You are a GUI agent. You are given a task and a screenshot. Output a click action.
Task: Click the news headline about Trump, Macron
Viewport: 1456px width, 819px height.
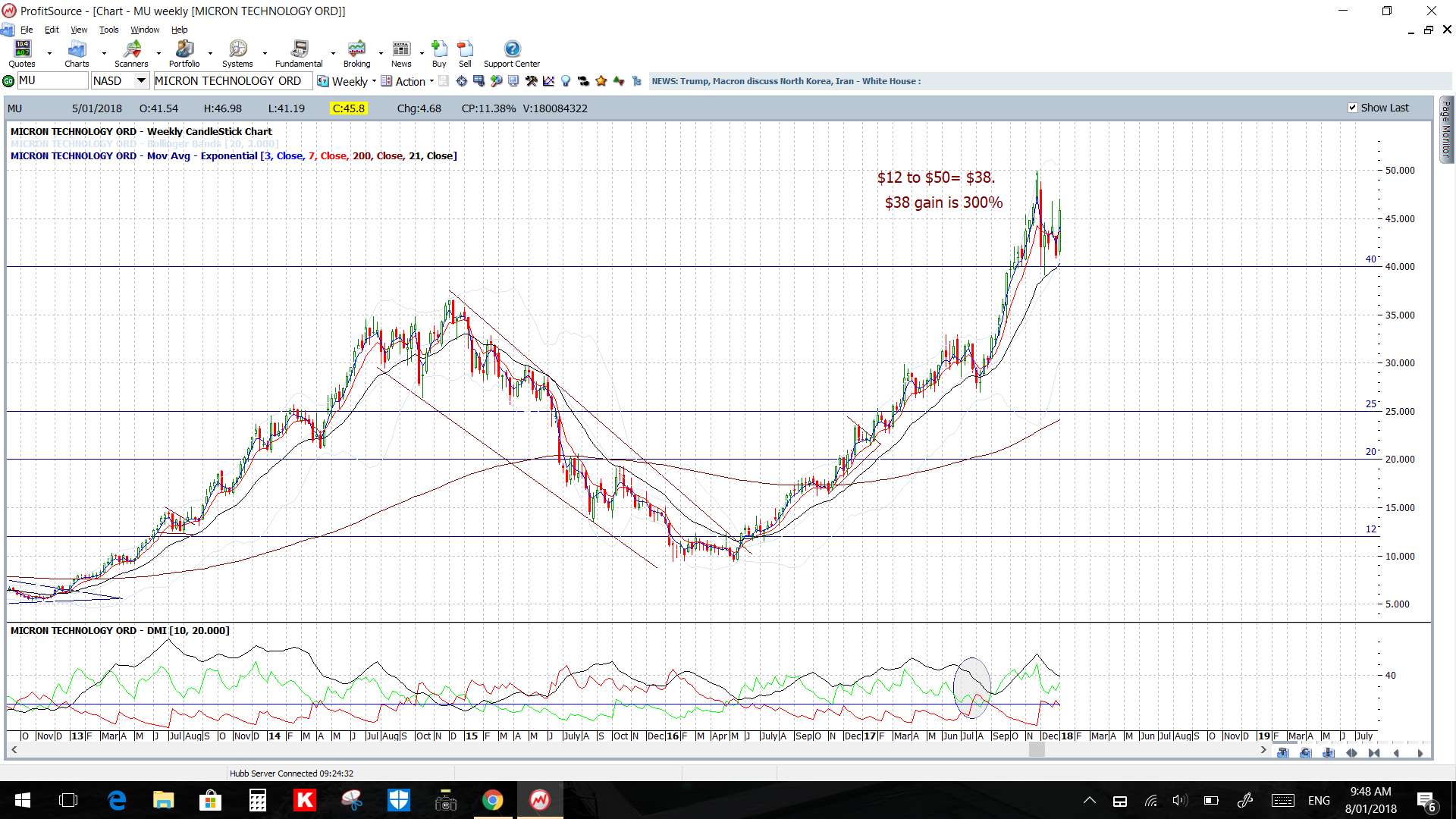point(786,81)
